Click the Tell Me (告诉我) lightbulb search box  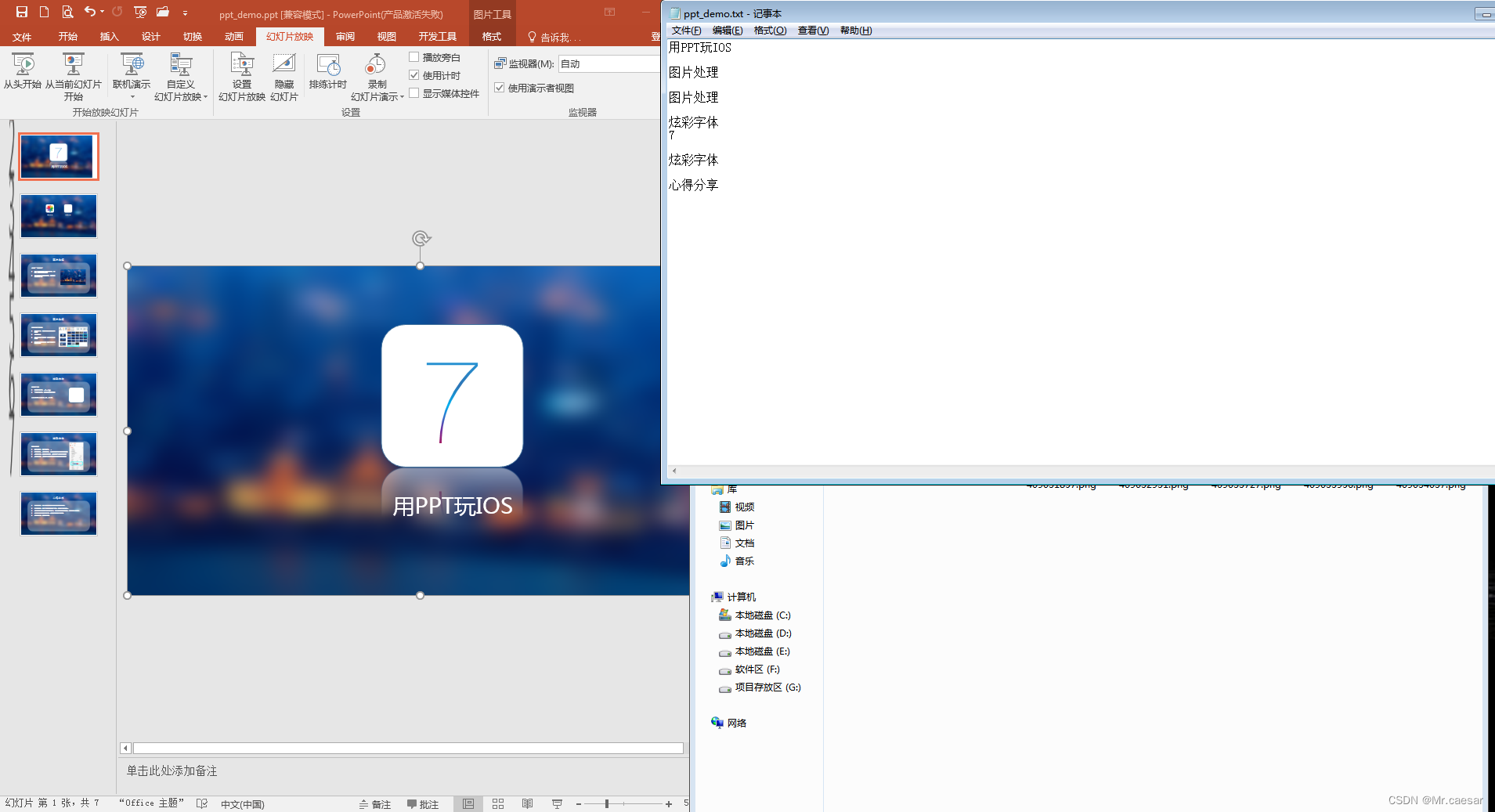[554, 38]
